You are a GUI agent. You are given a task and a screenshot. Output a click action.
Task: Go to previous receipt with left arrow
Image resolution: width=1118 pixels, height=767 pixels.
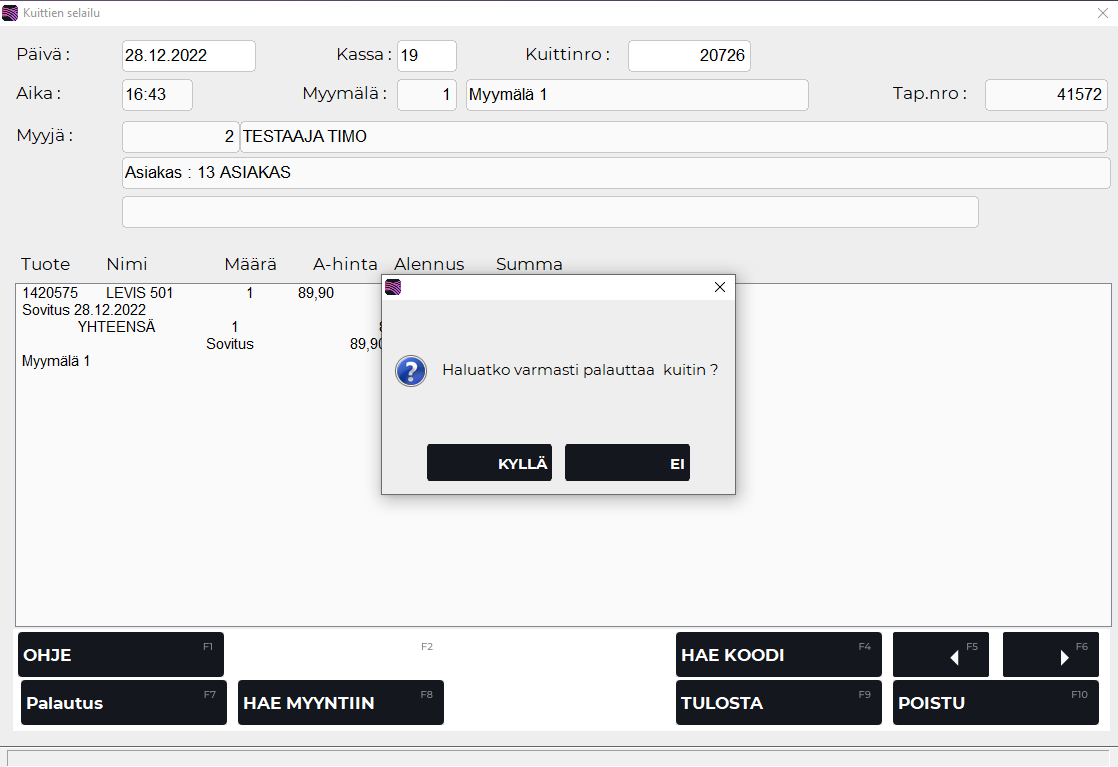941,655
